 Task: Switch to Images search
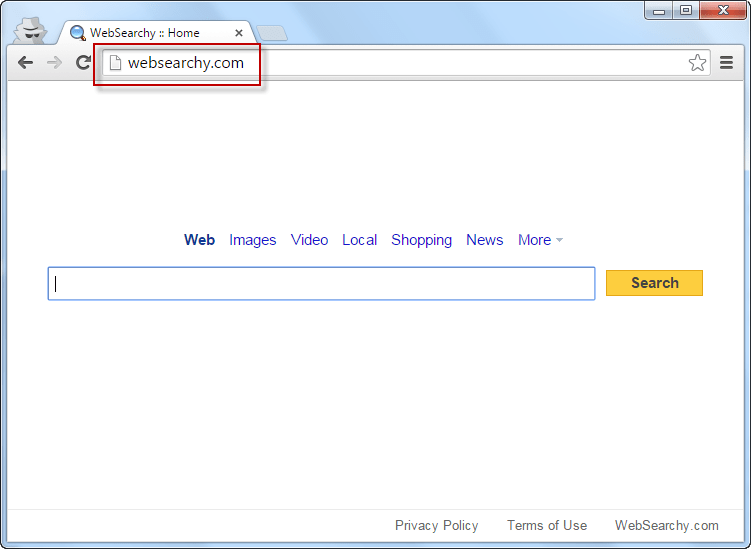(x=252, y=240)
